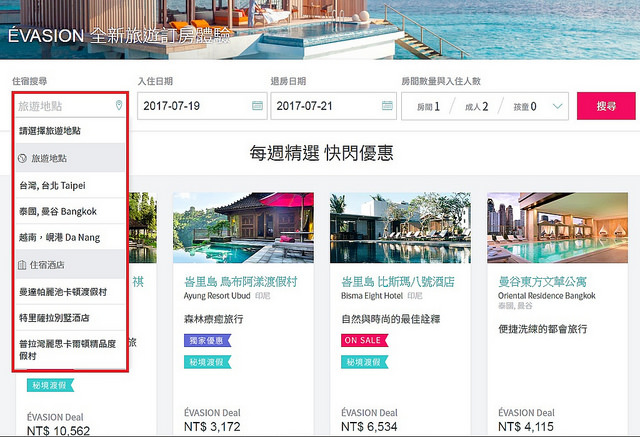The height and width of the screenshot is (437, 640).
Task: Open the Bisma Eight Hotel thumbnail photo
Action: 400,228
